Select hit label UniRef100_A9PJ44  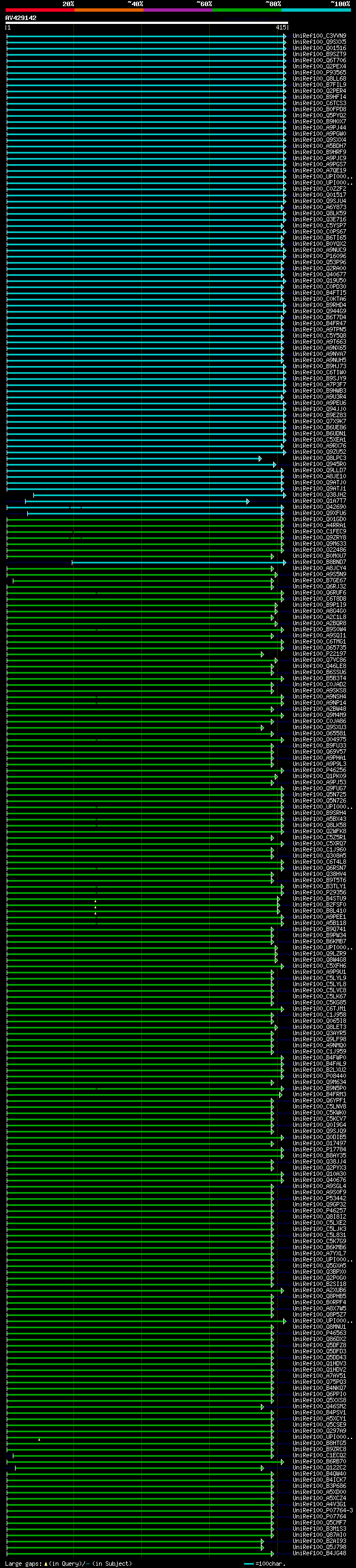point(319,128)
